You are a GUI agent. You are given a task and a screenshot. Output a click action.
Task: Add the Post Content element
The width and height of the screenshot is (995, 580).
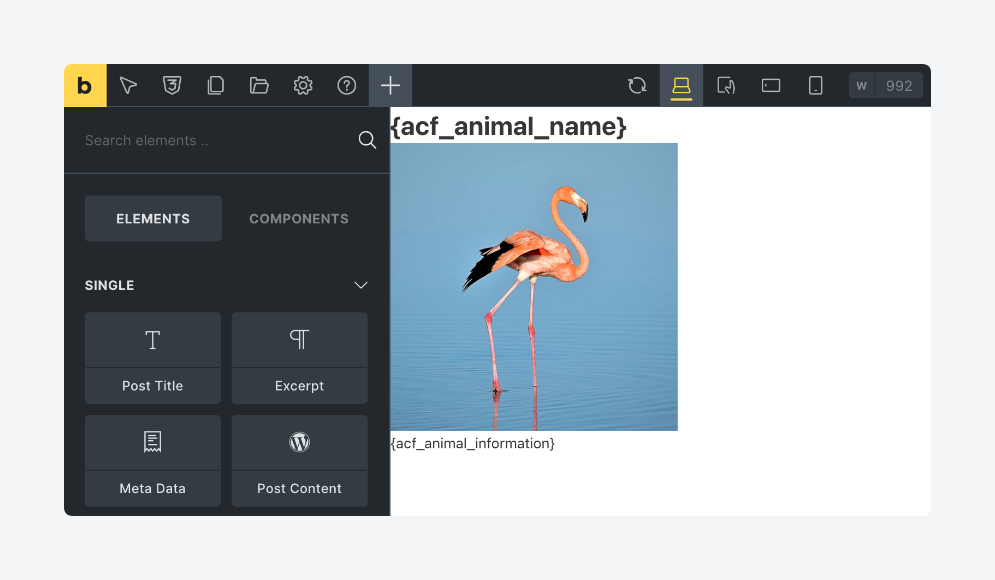[300, 461]
